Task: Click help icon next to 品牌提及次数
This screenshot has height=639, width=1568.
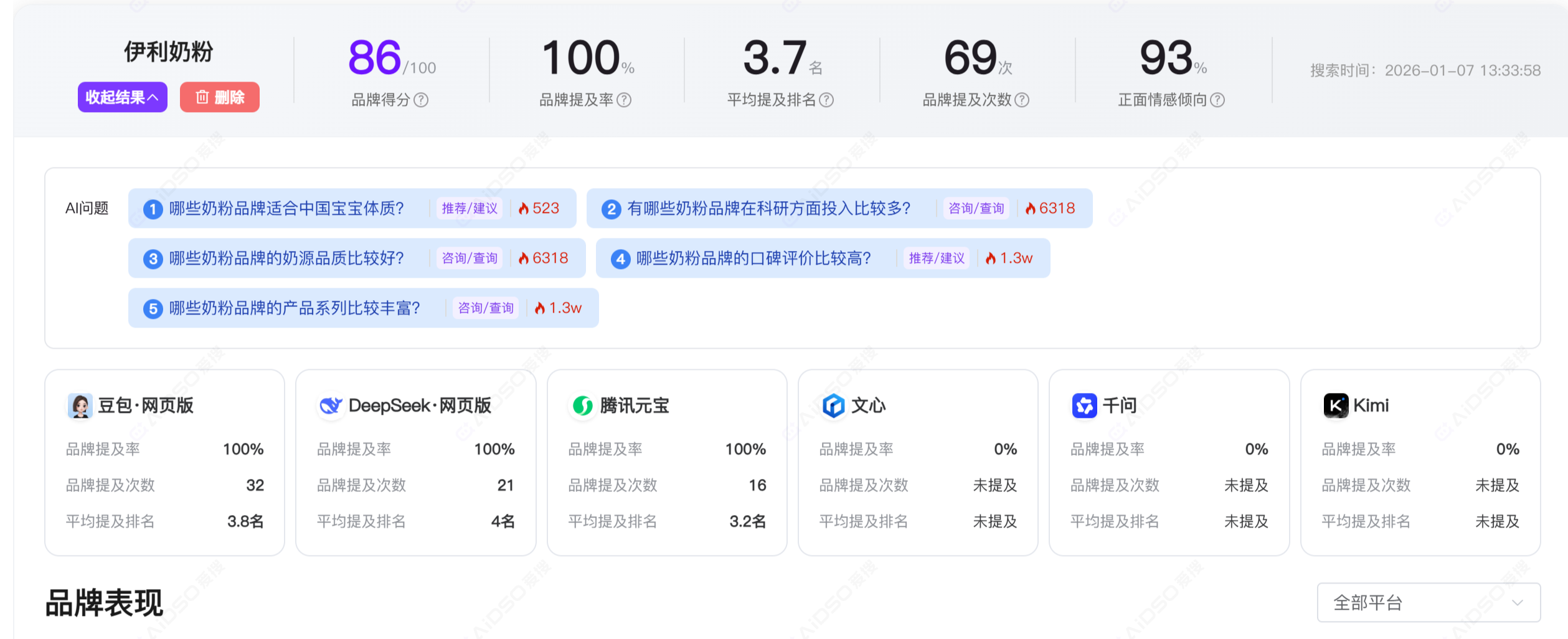Action: tap(1022, 100)
